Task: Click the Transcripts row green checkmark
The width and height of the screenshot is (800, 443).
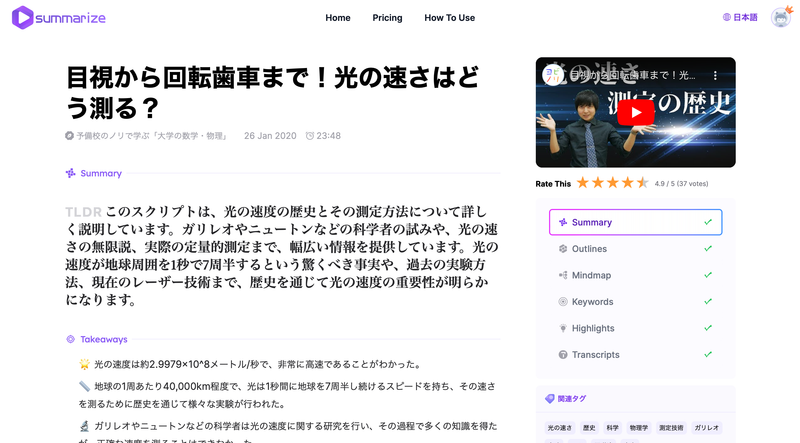Action: point(708,355)
